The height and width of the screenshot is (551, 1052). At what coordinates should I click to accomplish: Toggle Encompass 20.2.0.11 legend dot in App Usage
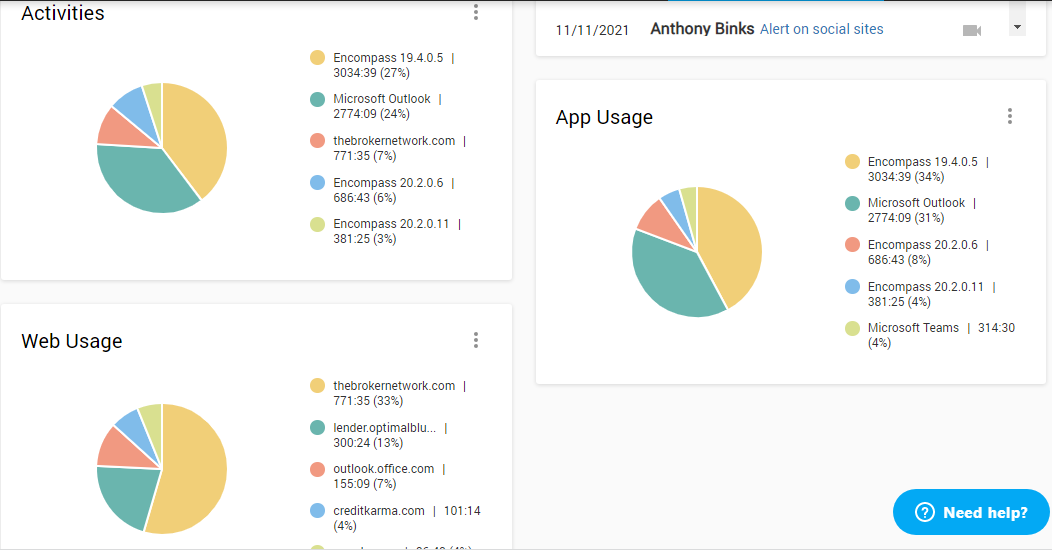852,287
